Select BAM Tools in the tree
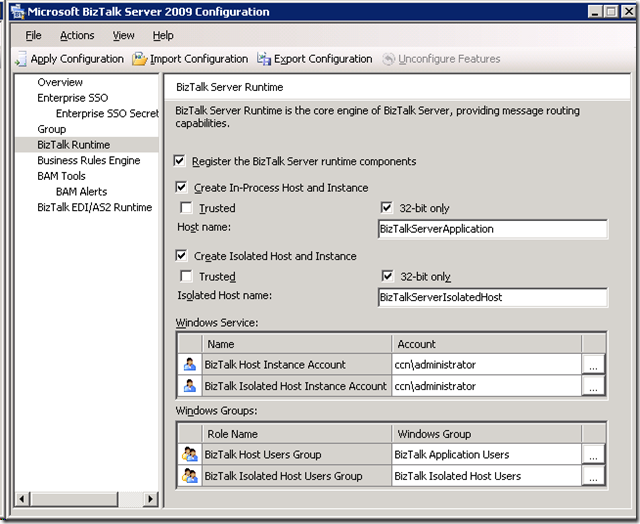640x524 pixels. click(61, 176)
